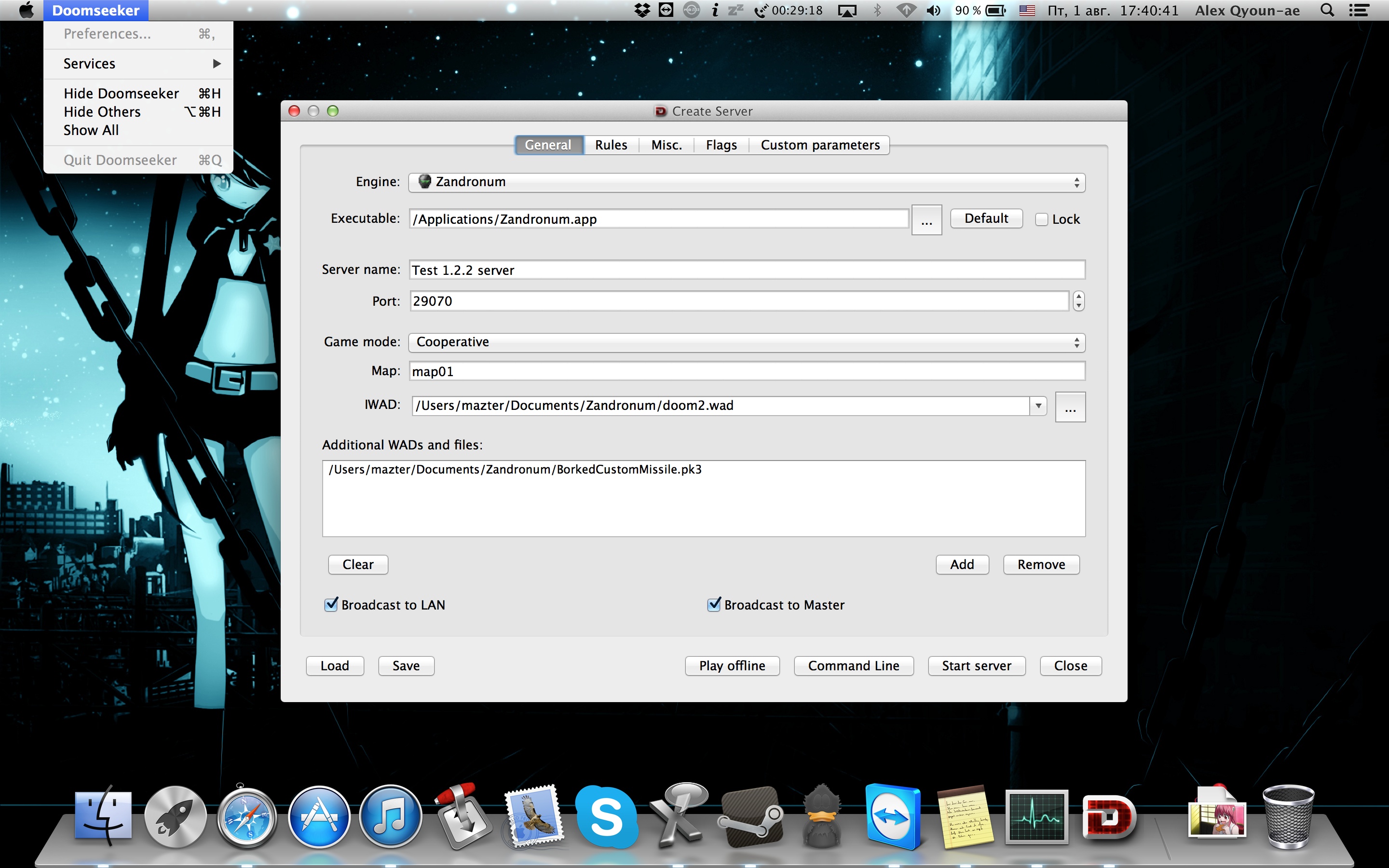The width and height of the screenshot is (1389, 868).
Task: Toggle Broadcast to Master checkbox
Action: coord(714,605)
